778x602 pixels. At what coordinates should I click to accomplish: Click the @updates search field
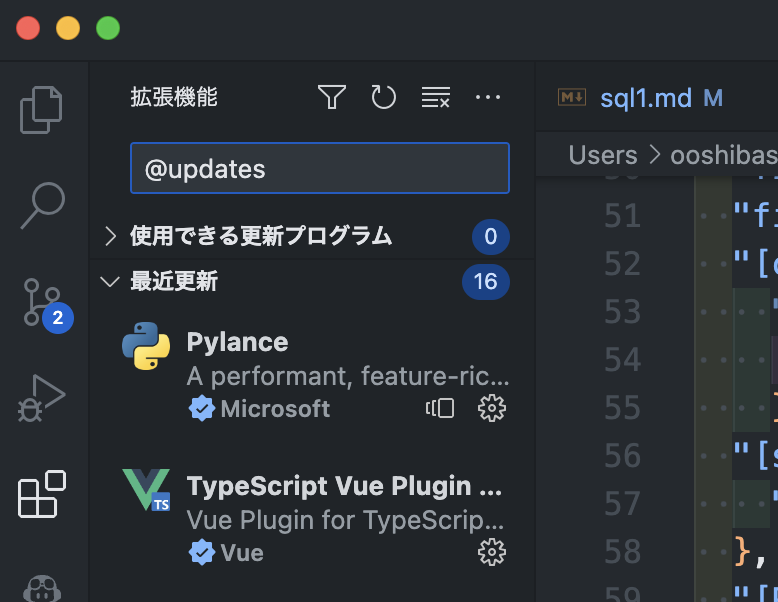[320, 169]
